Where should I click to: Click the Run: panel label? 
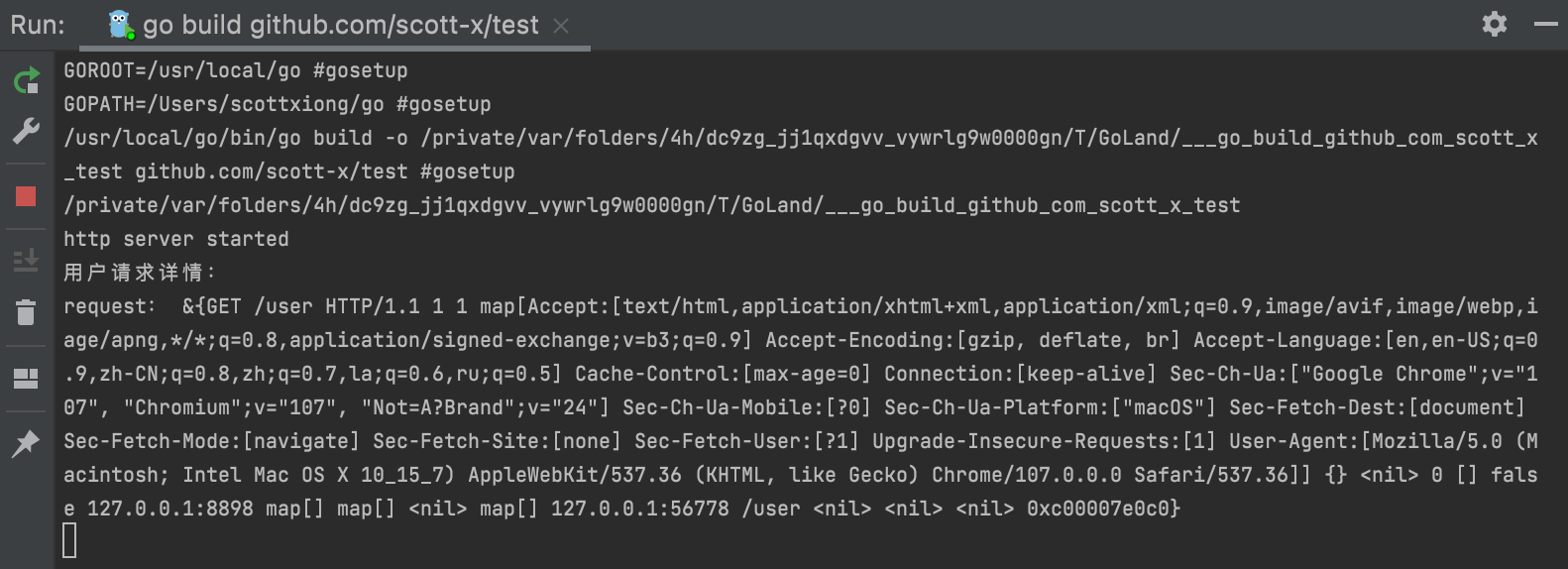[x=38, y=25]
